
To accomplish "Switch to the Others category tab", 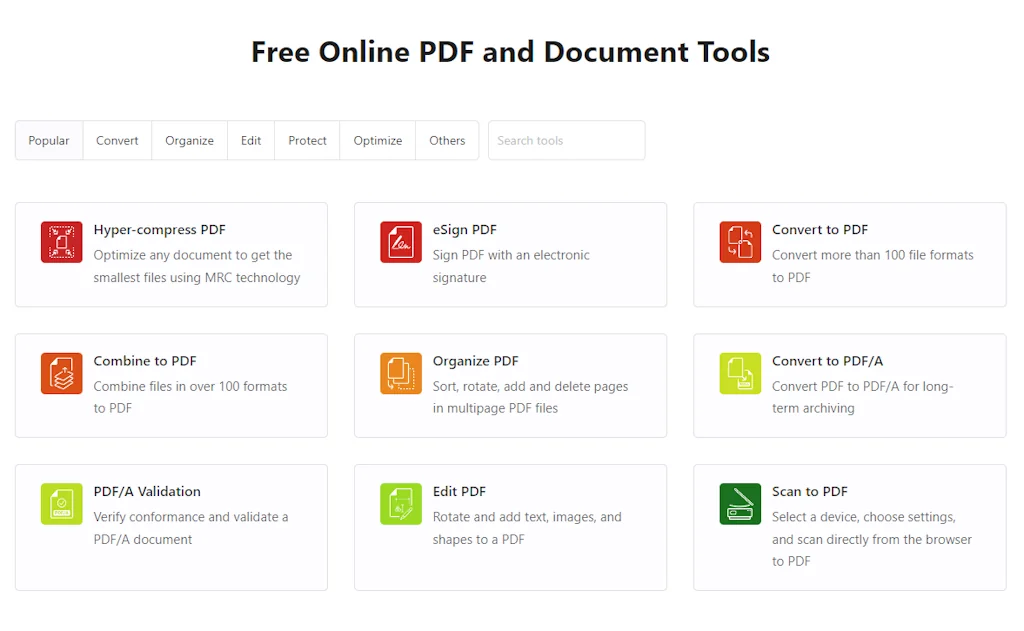I will (x=447, y=140).
